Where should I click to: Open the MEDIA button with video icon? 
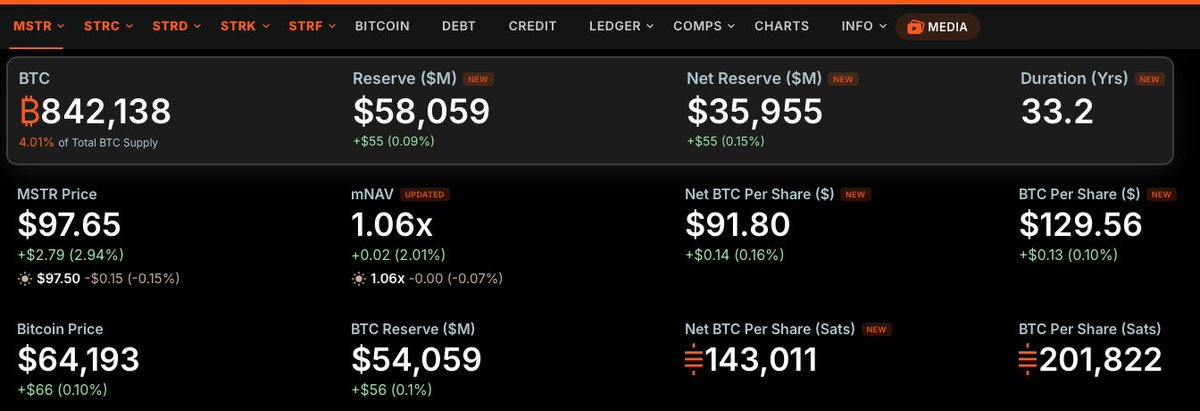click(937, 27)
